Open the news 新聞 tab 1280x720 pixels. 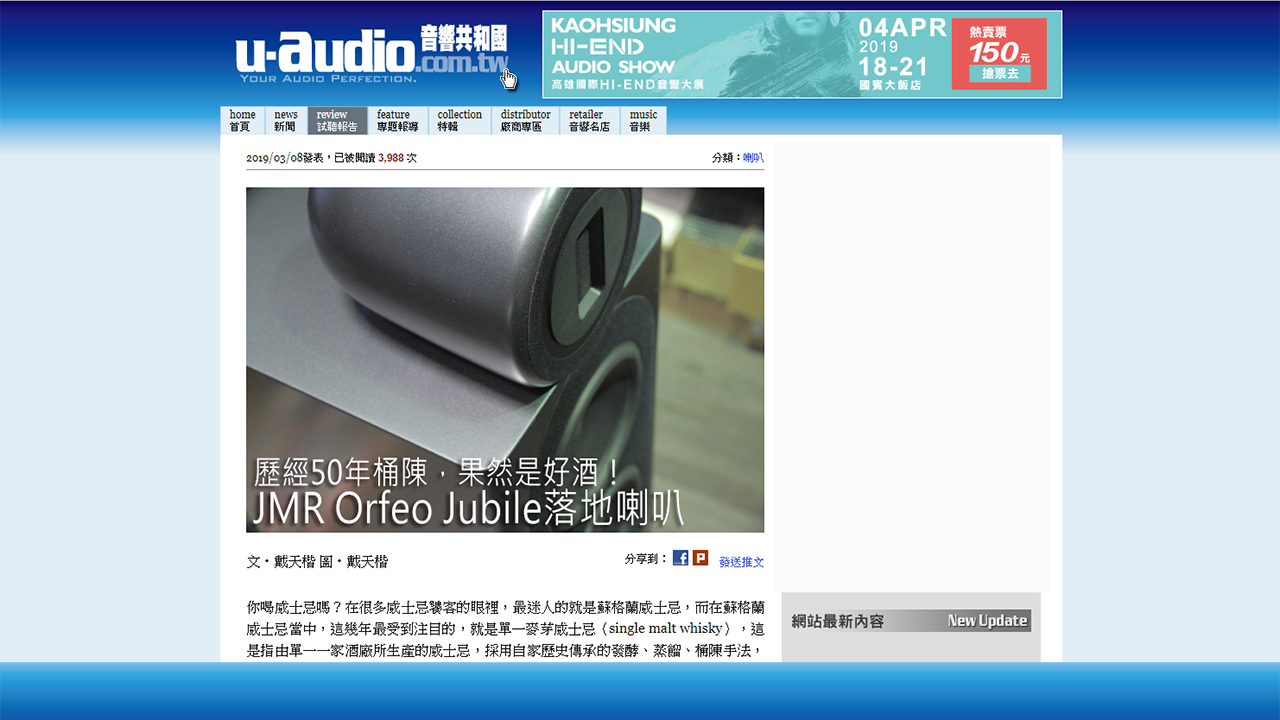click(286, 121)
